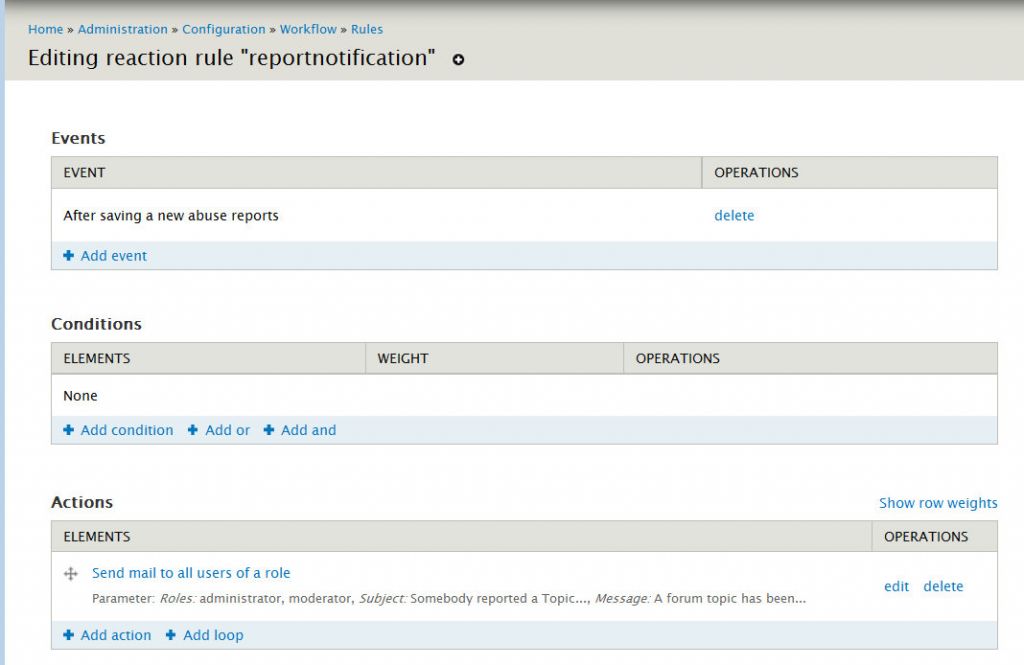Viewport: 1024px width, 665px height.
Task: Grab the drag handle of Send mail action
Action: click(71, 574)
